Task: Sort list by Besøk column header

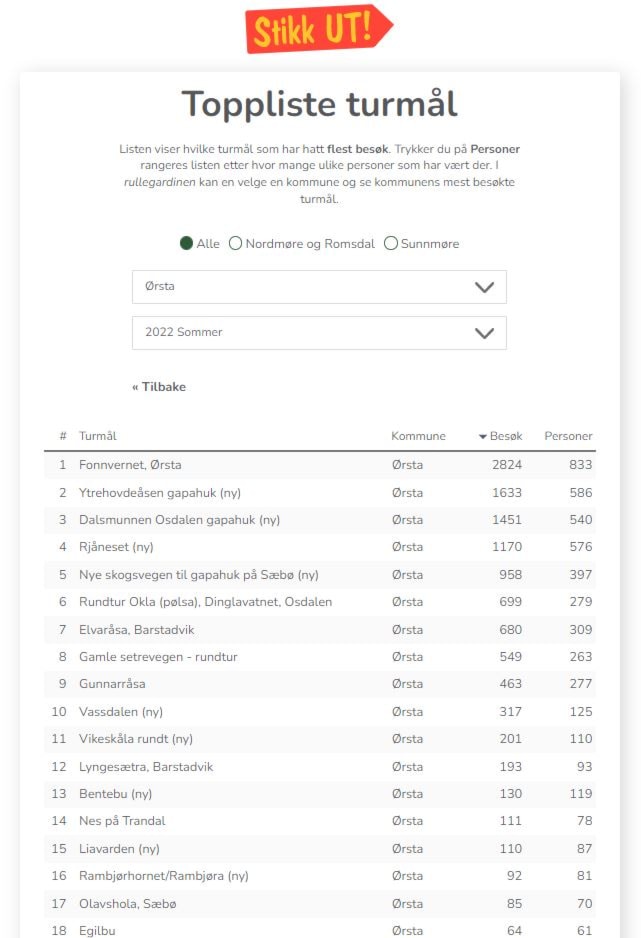Action: pyautogui.click(x=505, y=436)
